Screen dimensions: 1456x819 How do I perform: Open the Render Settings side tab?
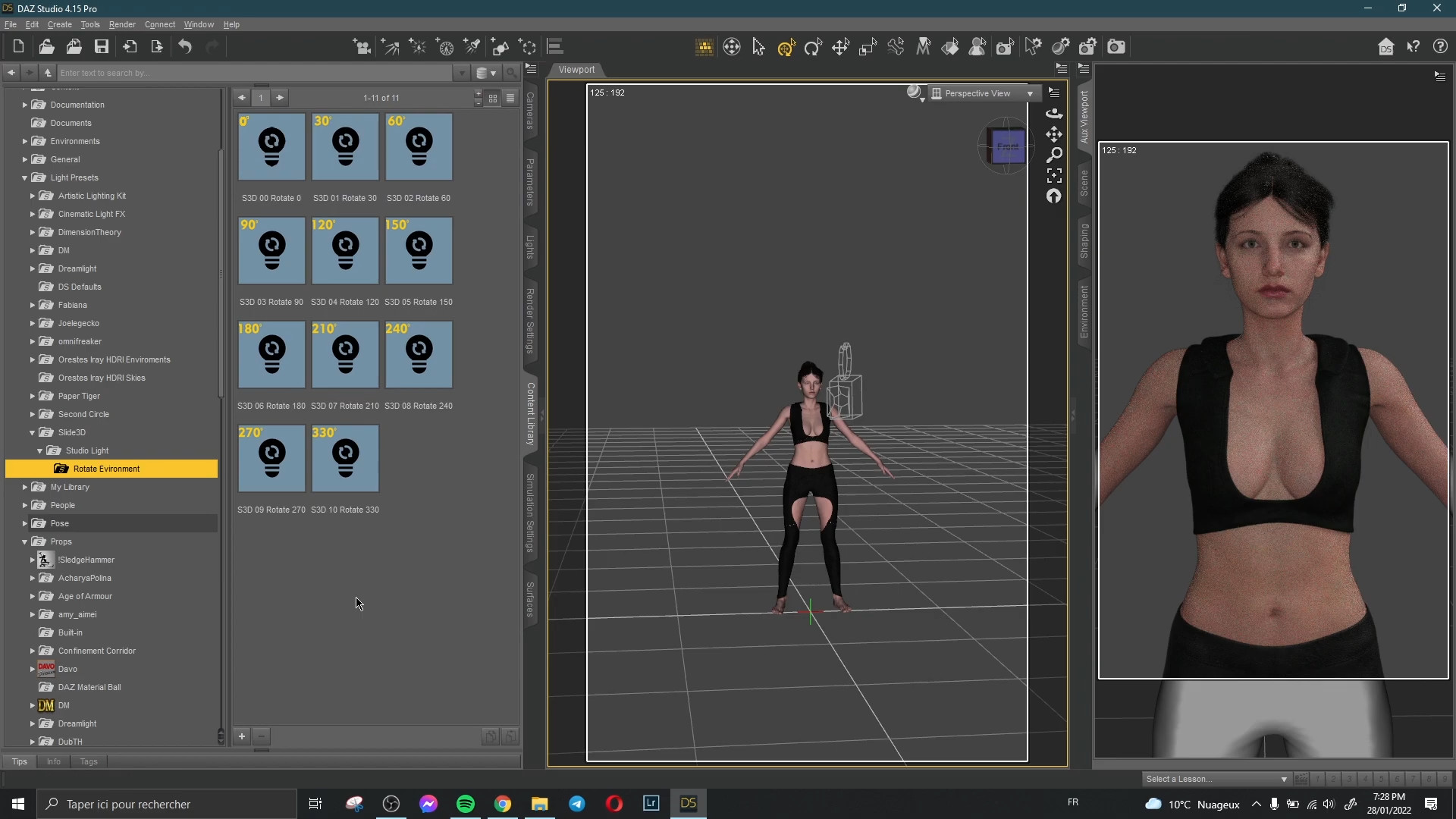[x=530, y=321]
